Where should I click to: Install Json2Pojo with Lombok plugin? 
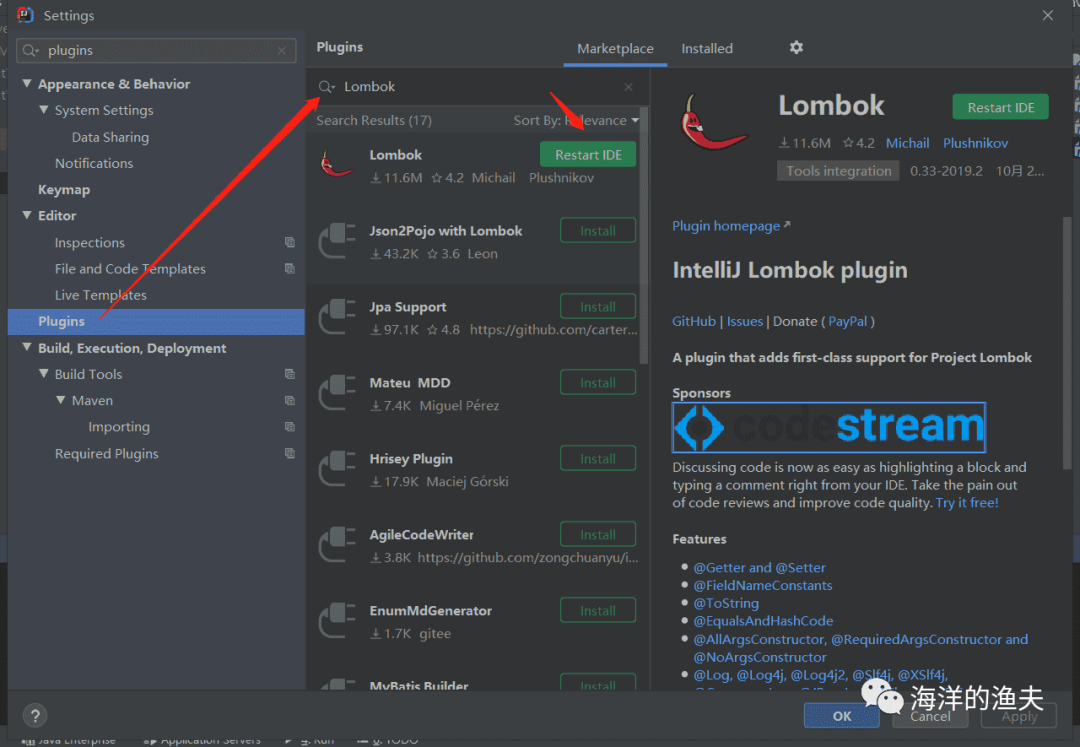click(x=598, y=231)
